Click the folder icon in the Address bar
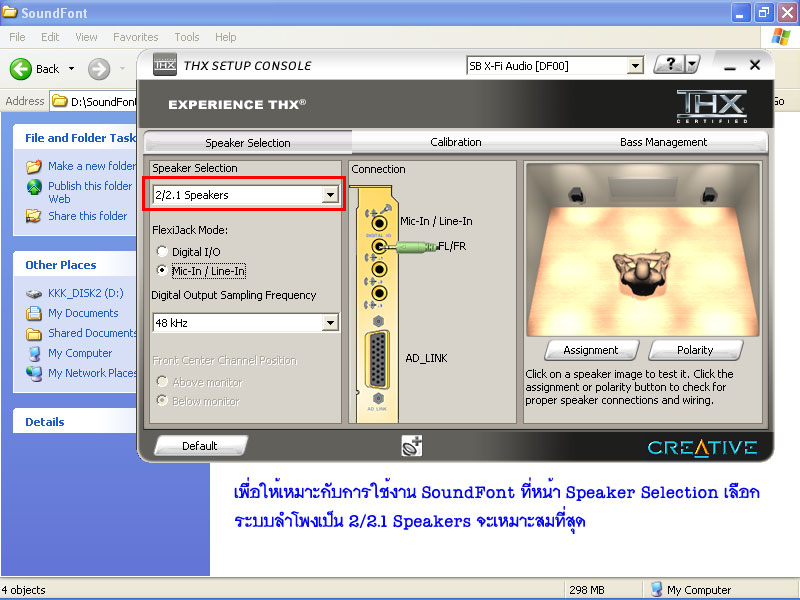The width and height of the screenshot is (800, 600). coord(60,101)
